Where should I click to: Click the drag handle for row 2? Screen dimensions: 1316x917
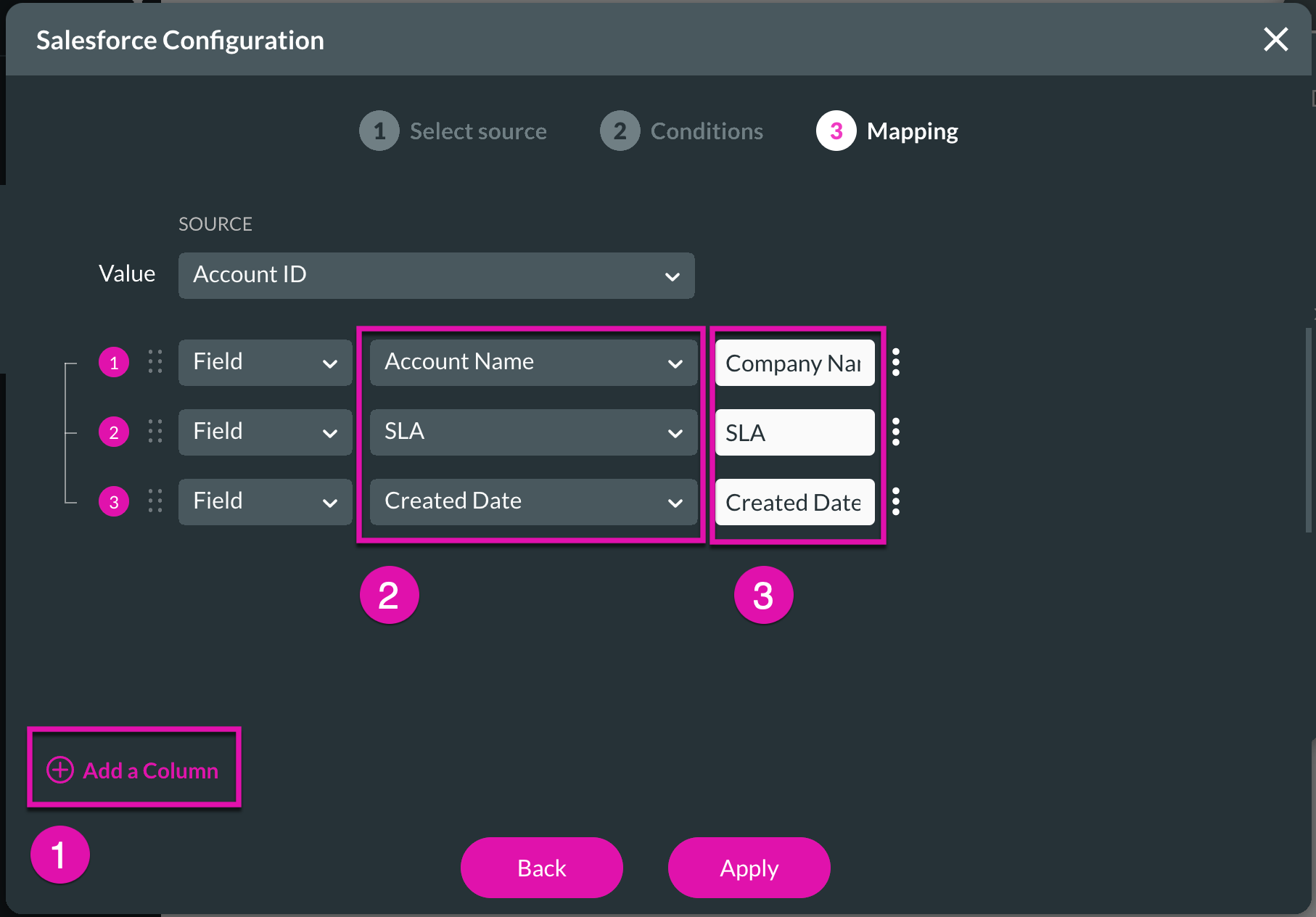pos(155,431)
